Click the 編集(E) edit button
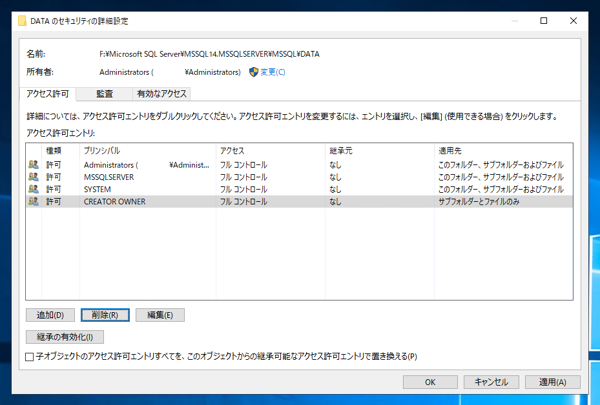 click(x=160, y=315)
